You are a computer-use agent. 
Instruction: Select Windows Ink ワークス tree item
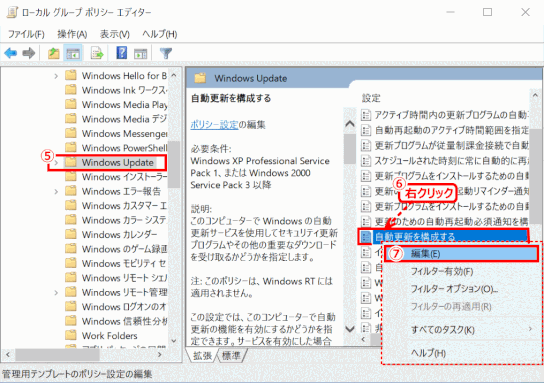[124, 90]
